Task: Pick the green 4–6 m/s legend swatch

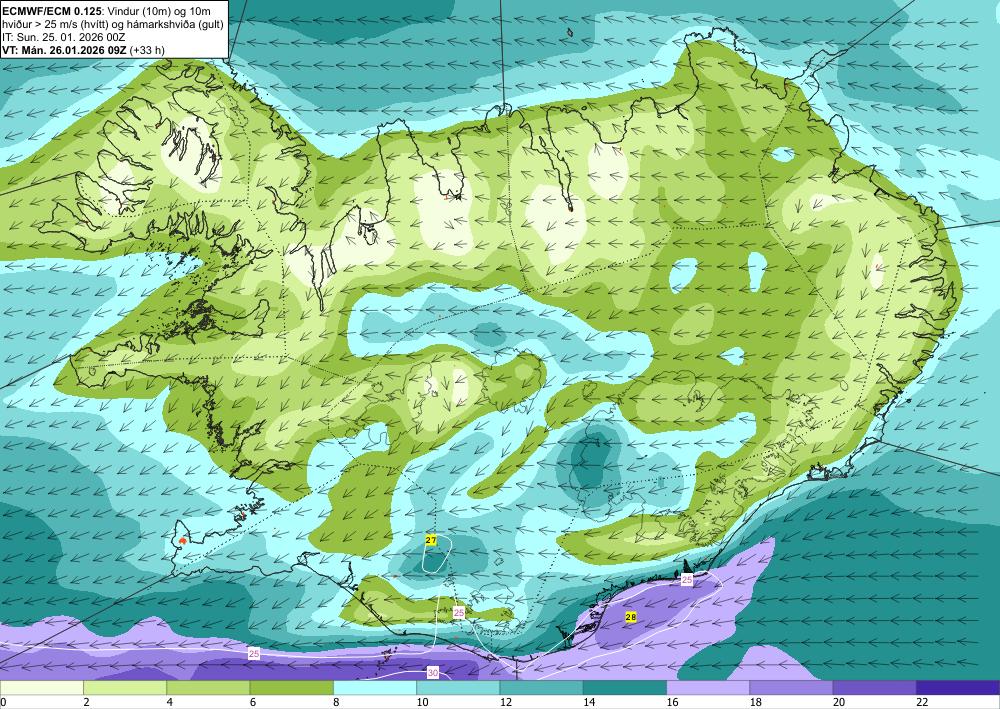Action: pyautogui.click(x=208, y=687)
